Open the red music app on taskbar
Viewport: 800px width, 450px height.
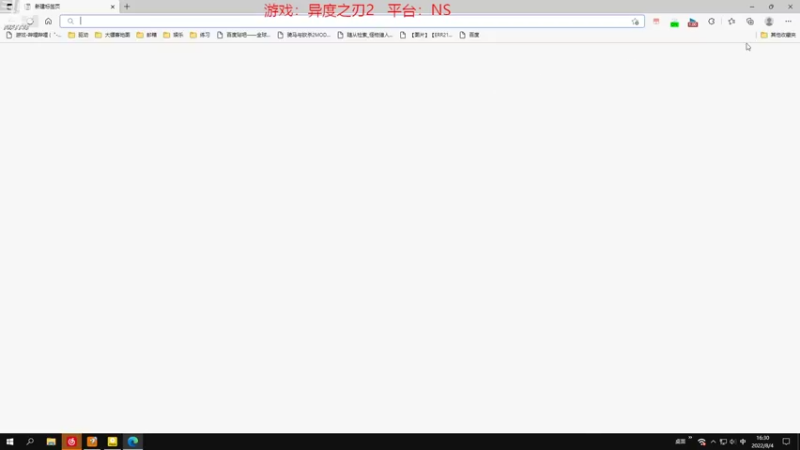coord(71,442)
